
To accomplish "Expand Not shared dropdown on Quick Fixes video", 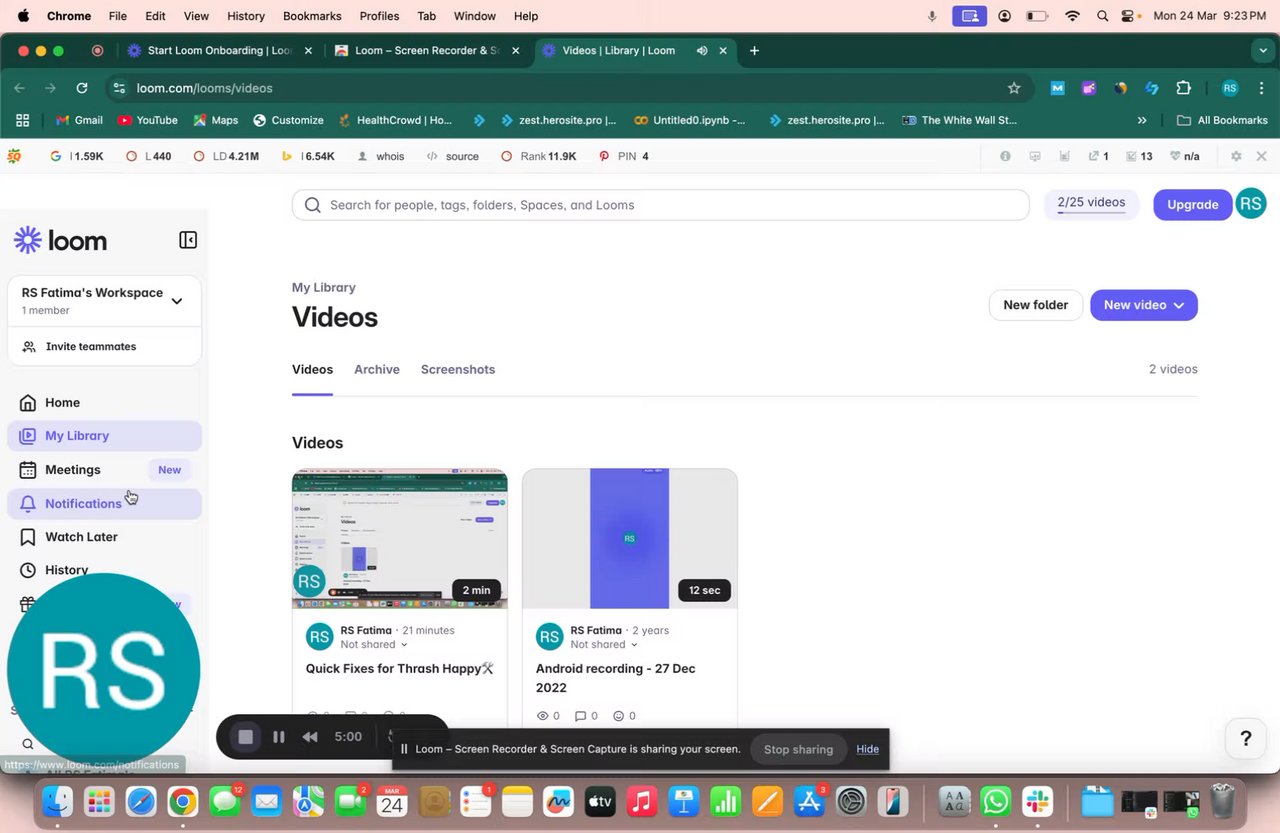I will coord(374,645).
